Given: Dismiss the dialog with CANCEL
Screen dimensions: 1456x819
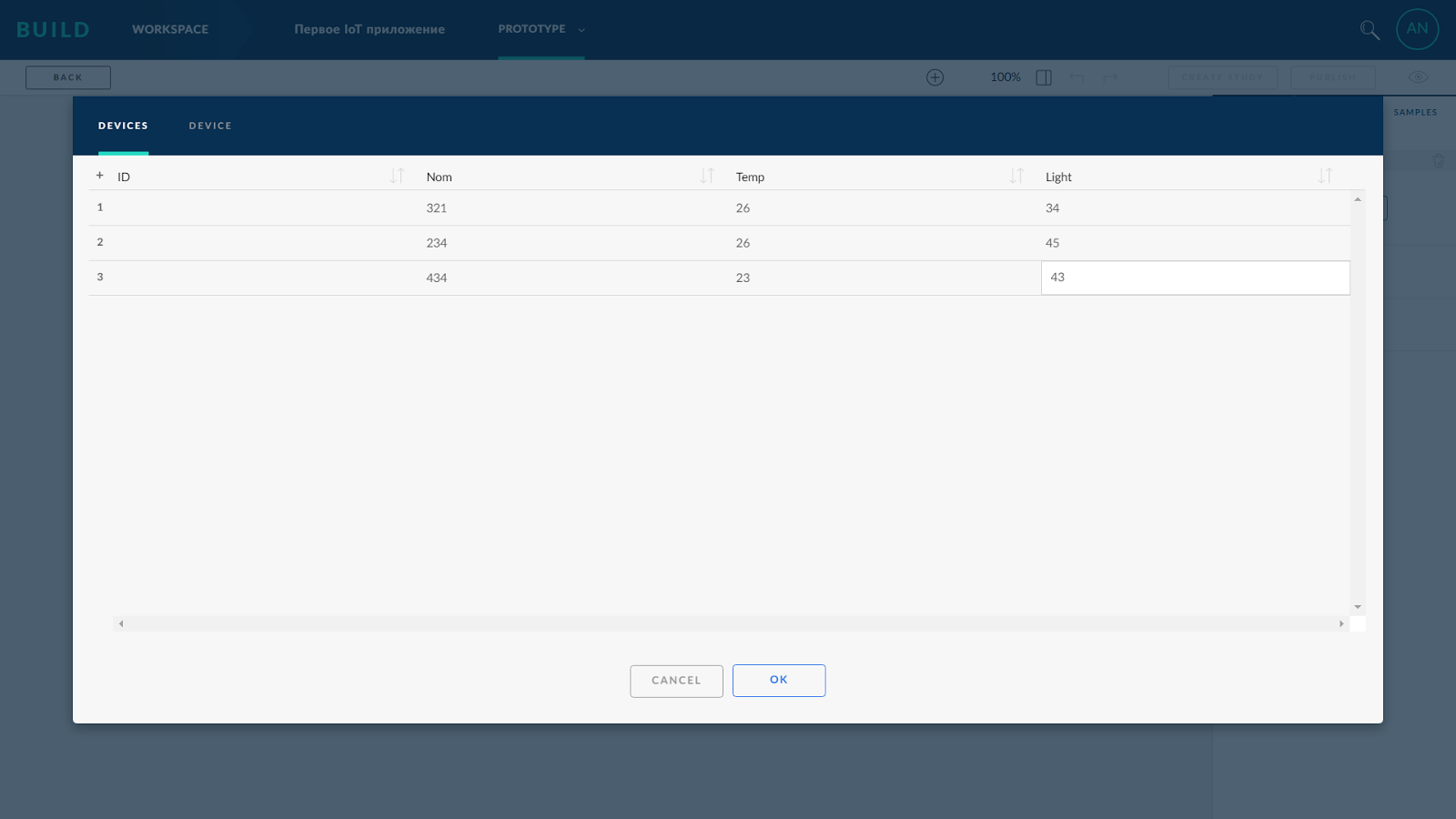Looking at the screenshot, I should tap(676, 680).
